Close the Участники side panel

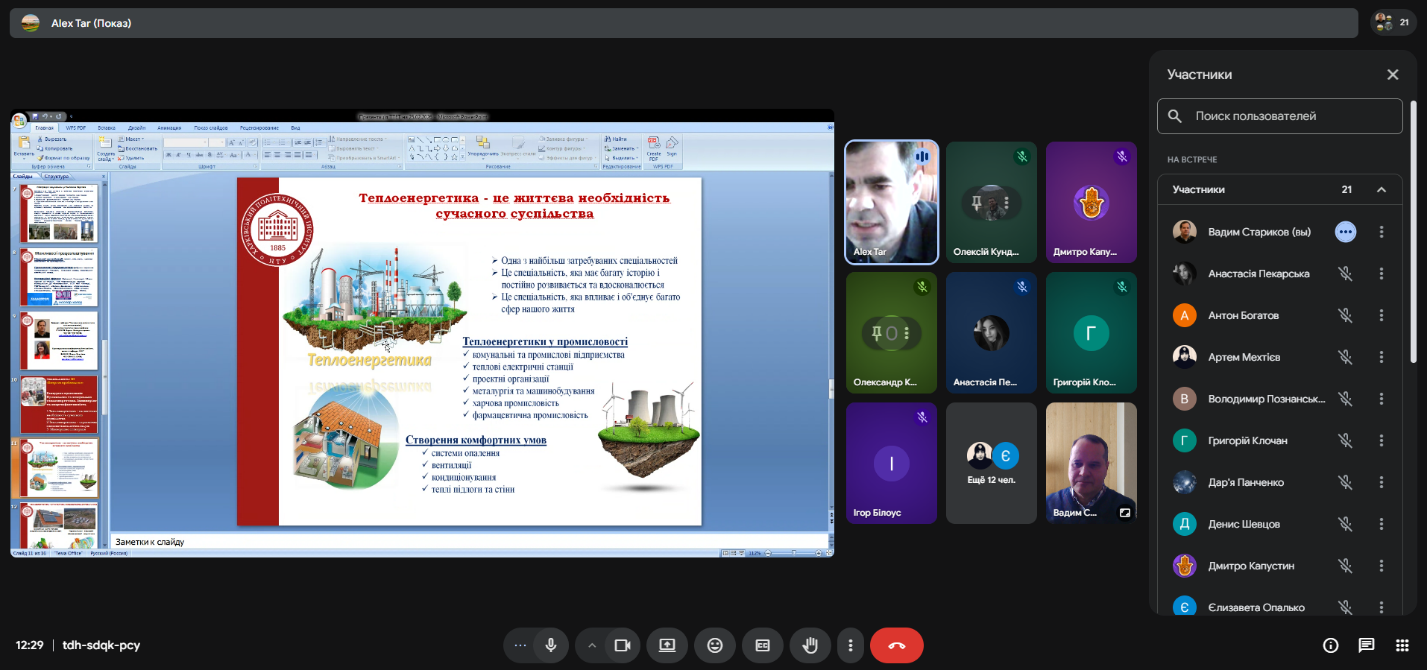pos(1392,75)
